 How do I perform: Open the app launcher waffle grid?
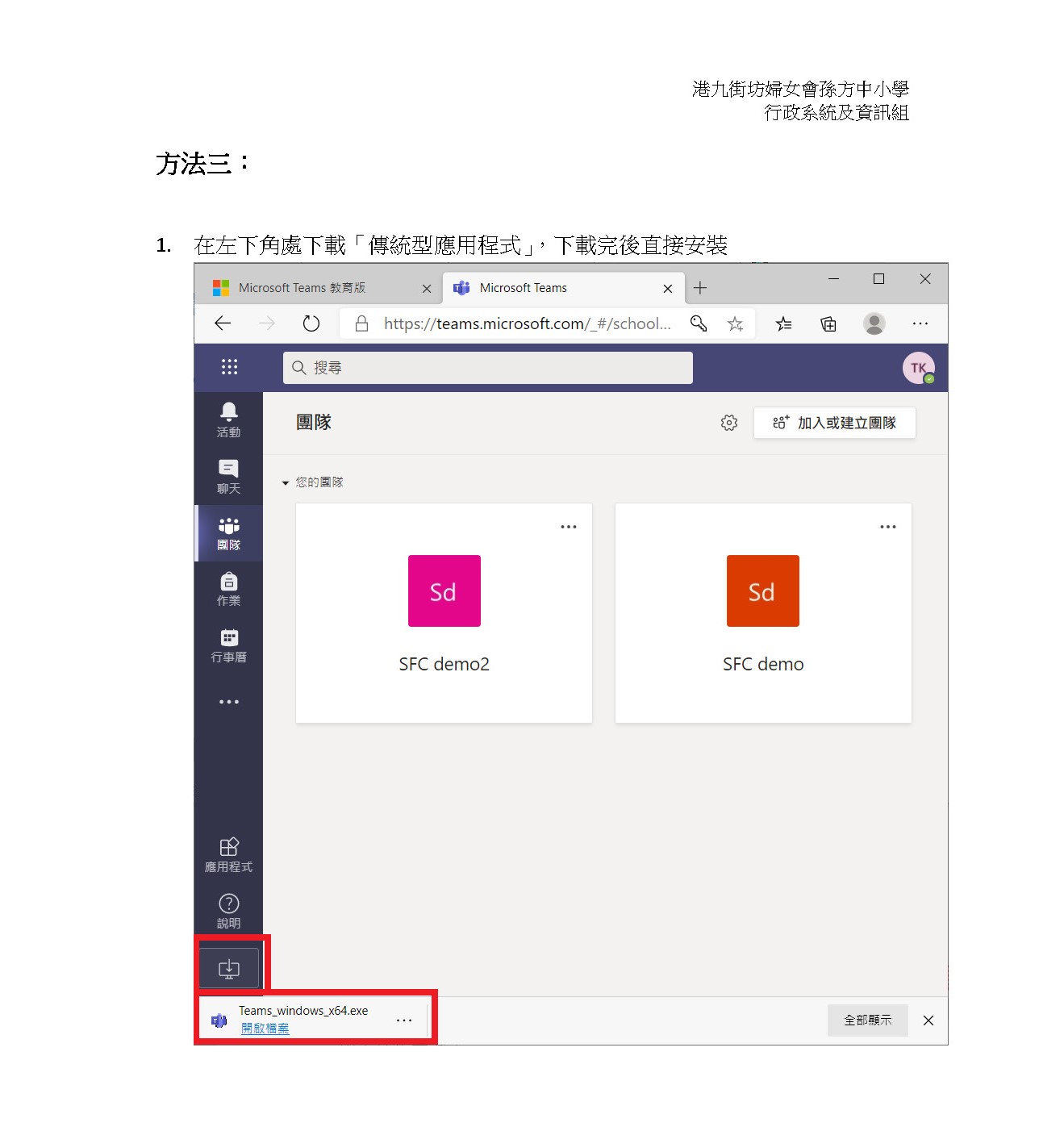click(229, 367)
